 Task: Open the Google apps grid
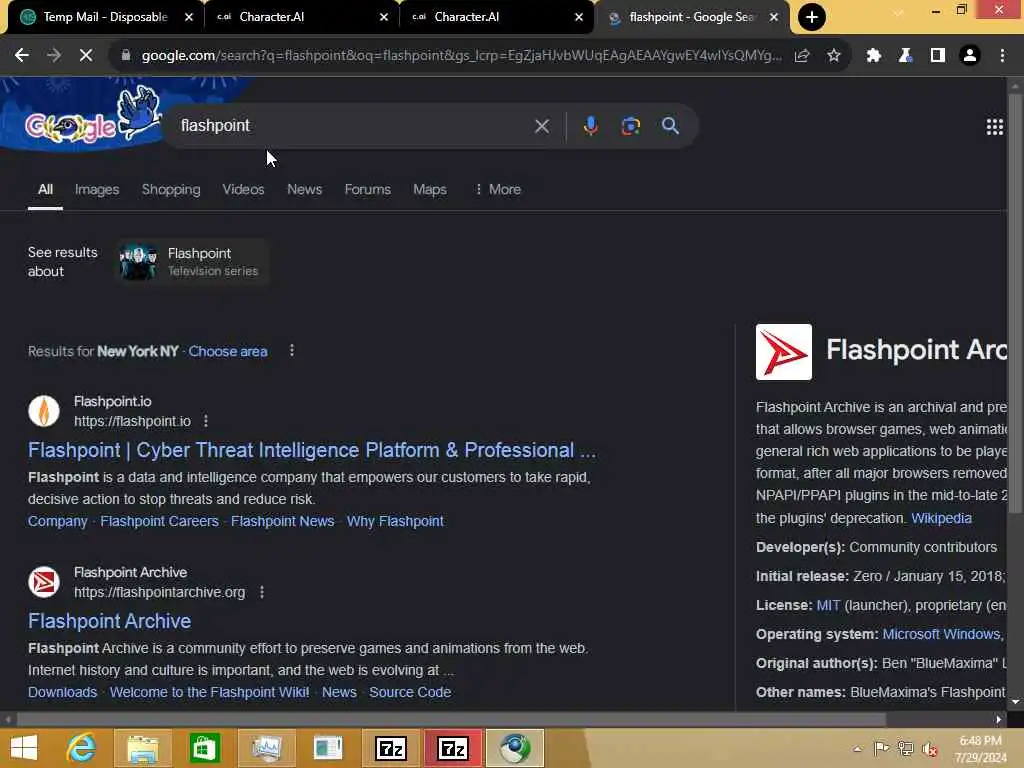[995, 127]
